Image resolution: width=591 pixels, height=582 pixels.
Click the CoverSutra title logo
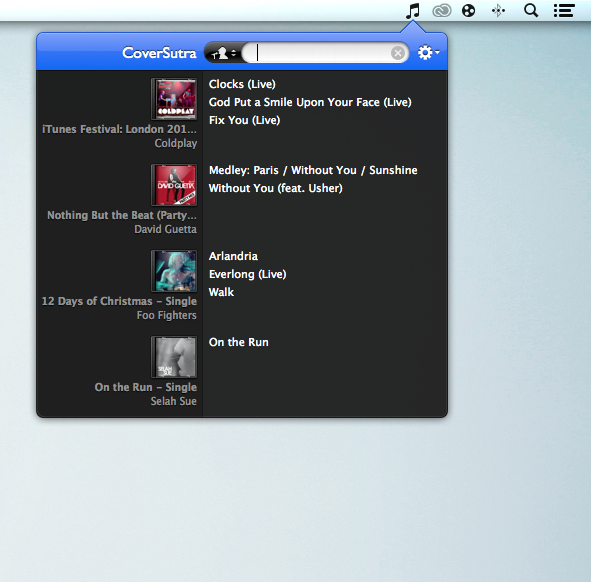click(159, 53)
